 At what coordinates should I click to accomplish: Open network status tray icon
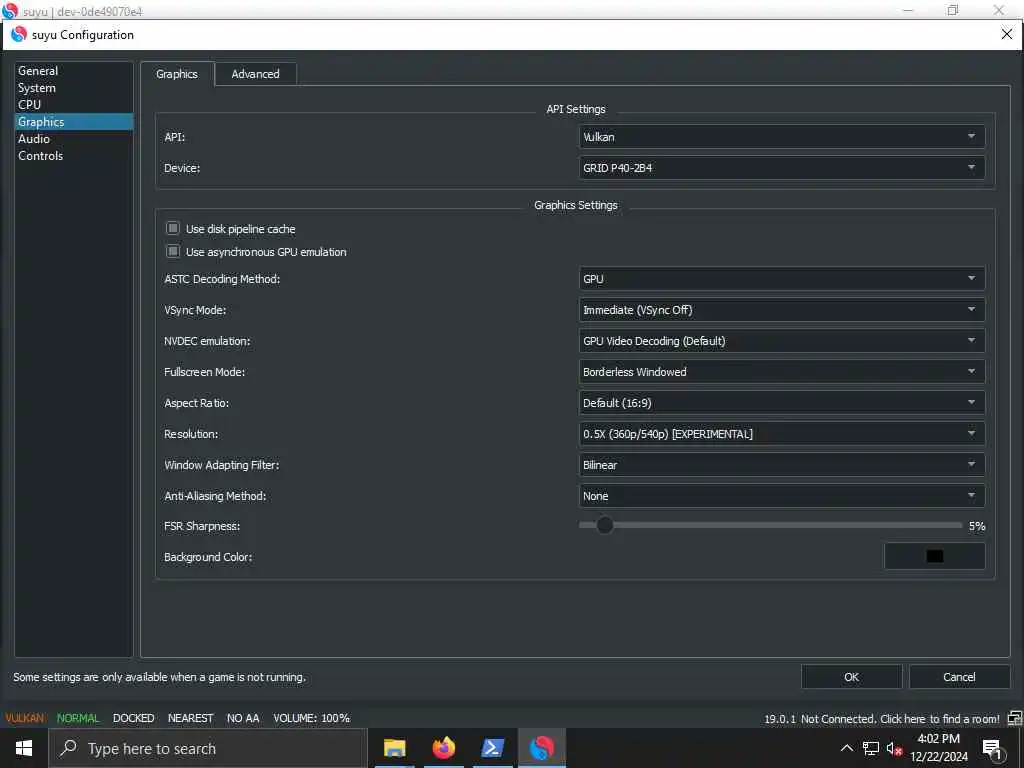click(871, 748)
